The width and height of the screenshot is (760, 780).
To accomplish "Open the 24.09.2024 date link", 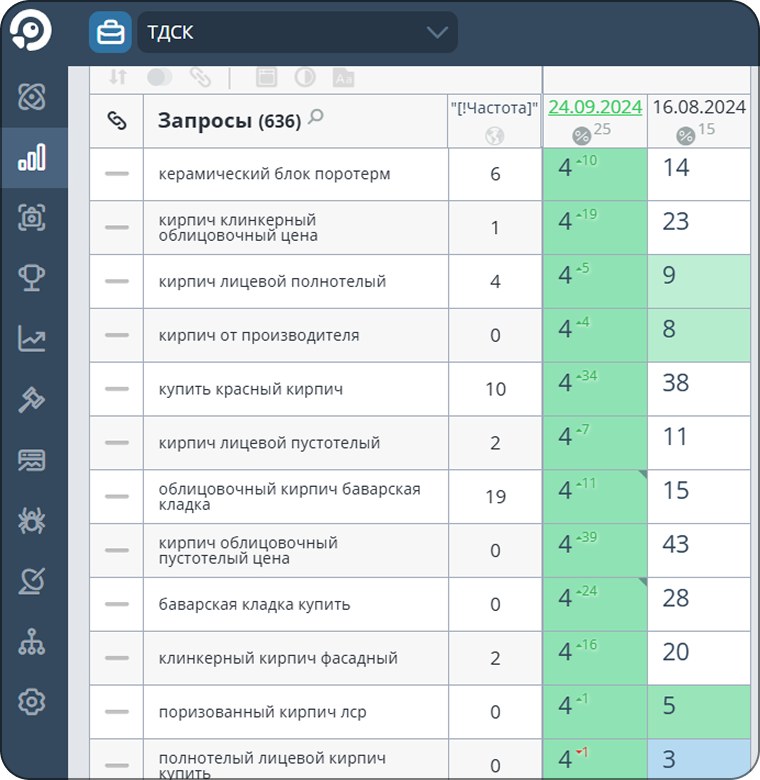I will pos(595,107).
